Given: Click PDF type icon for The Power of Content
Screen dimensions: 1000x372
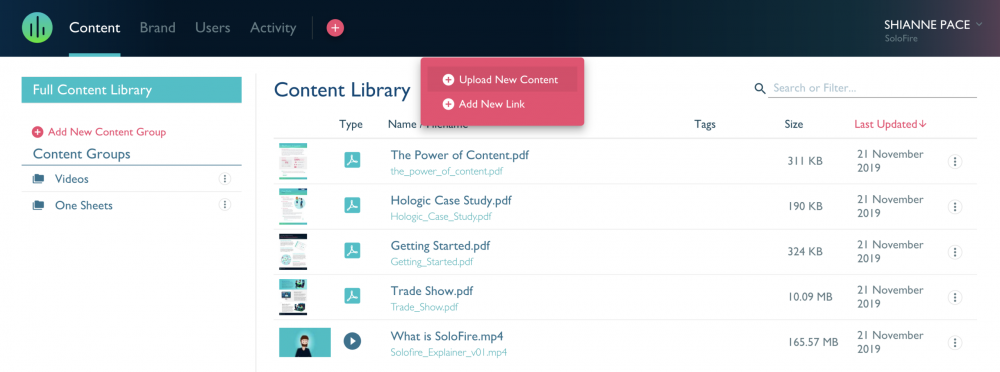Looking at the screenshot, I should (352, 160).
